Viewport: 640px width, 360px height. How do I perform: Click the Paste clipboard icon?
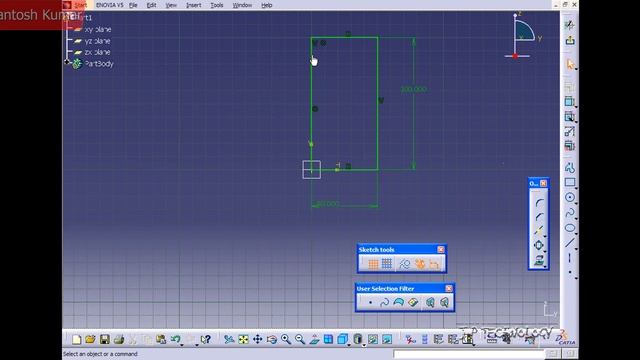tap(161, 340)
